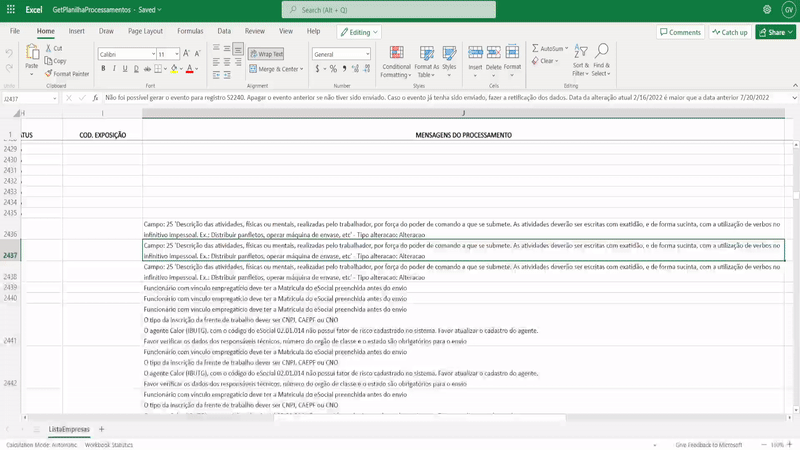Copy the selected cell
800x450 pixels.
pos(56,61)
